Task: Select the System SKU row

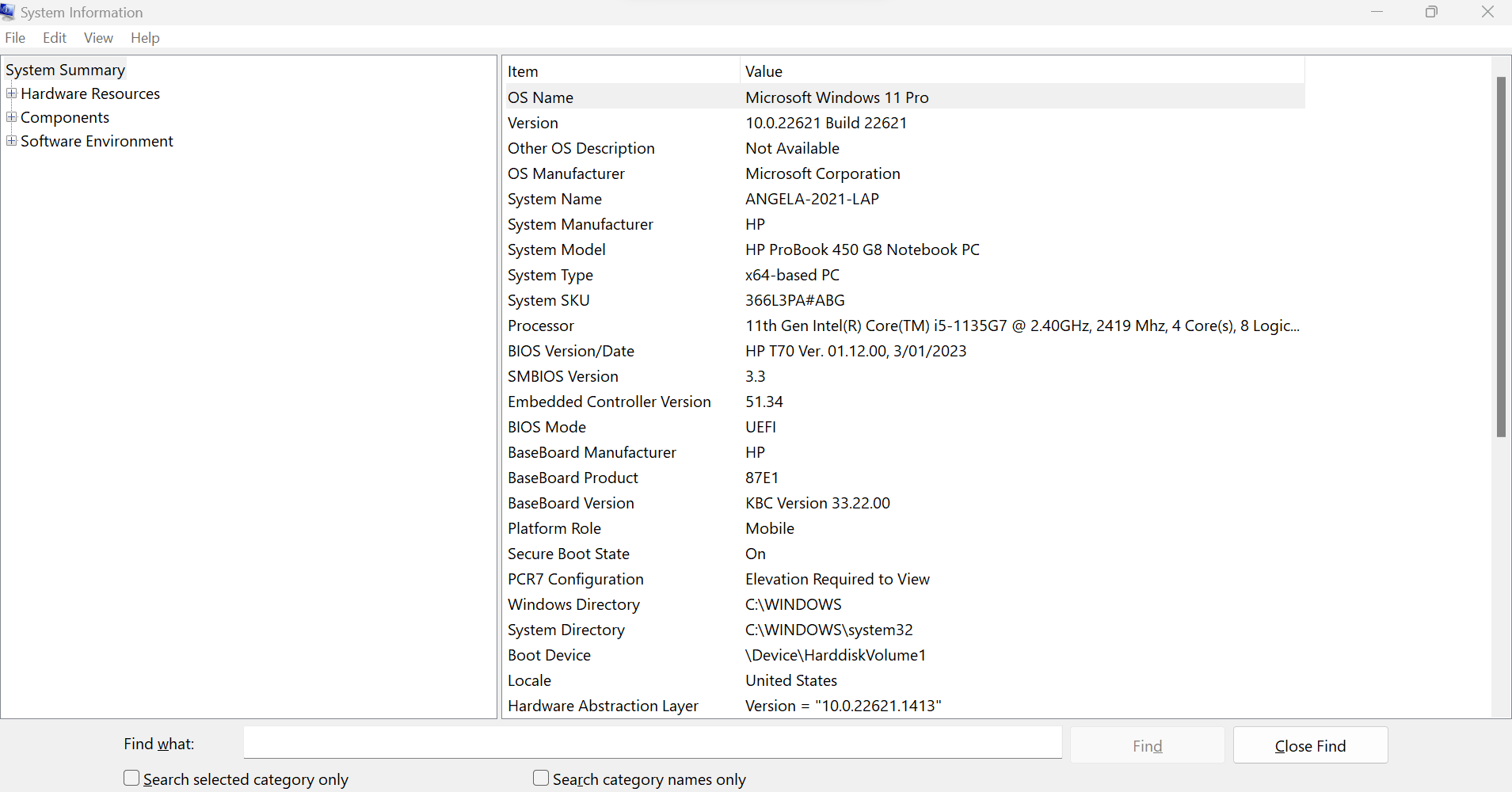Action: pyautogui.click(x=905, y=300)
